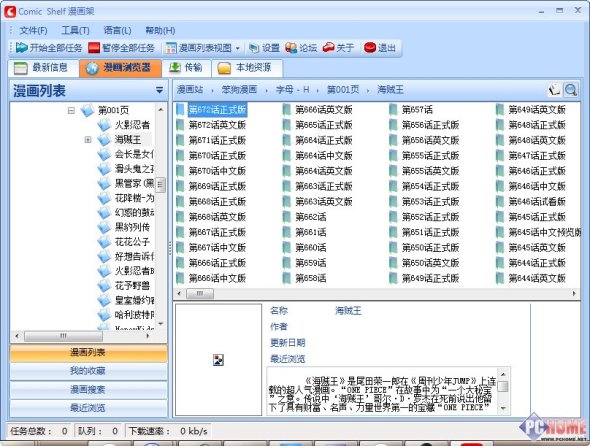Click the 漫画站 breadcrumb link
The width and height of the screenshot is (590, 446).
(190, 90)
